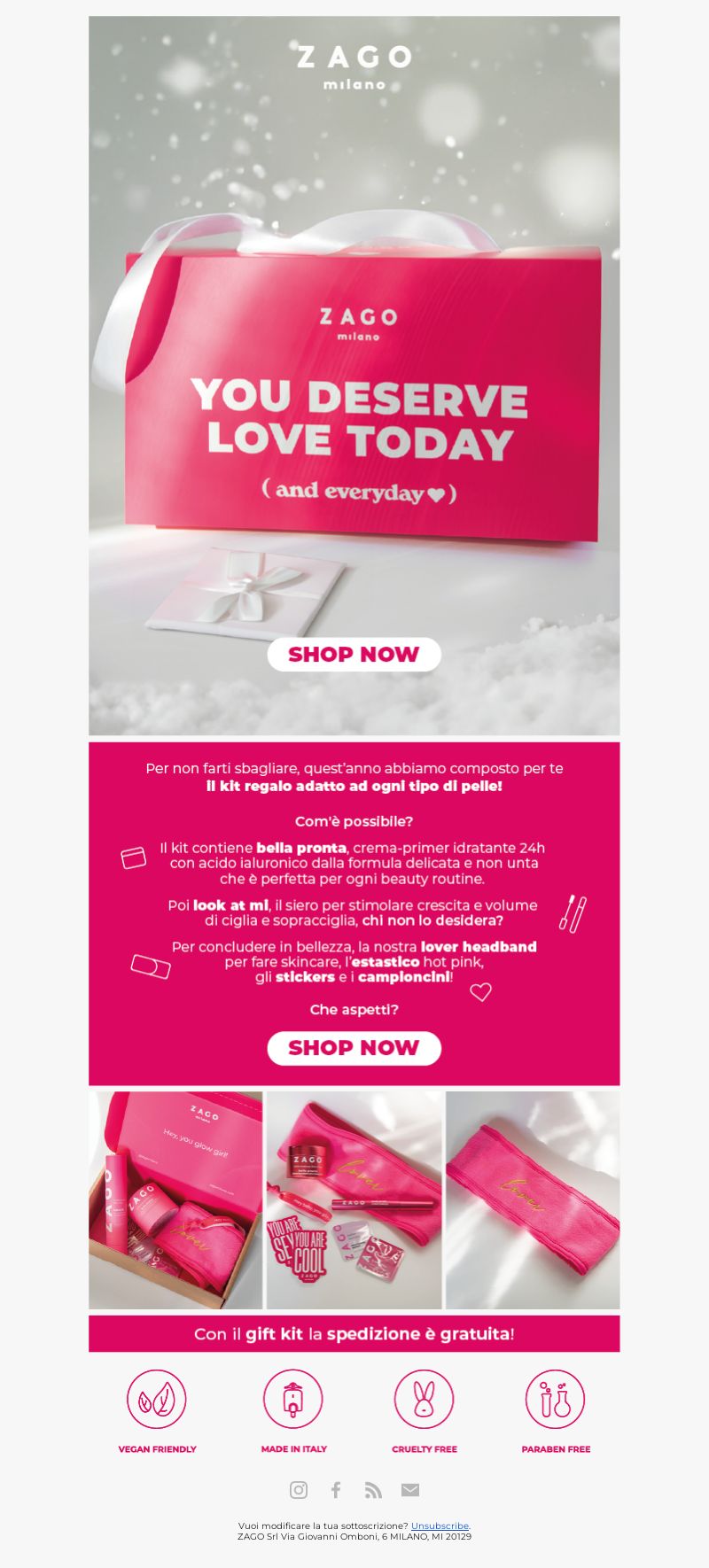Viewport: 709px width, 1568px height.
Task: Click the headband icon near 'Per concludere'
Action: click(x=151, y=966)
